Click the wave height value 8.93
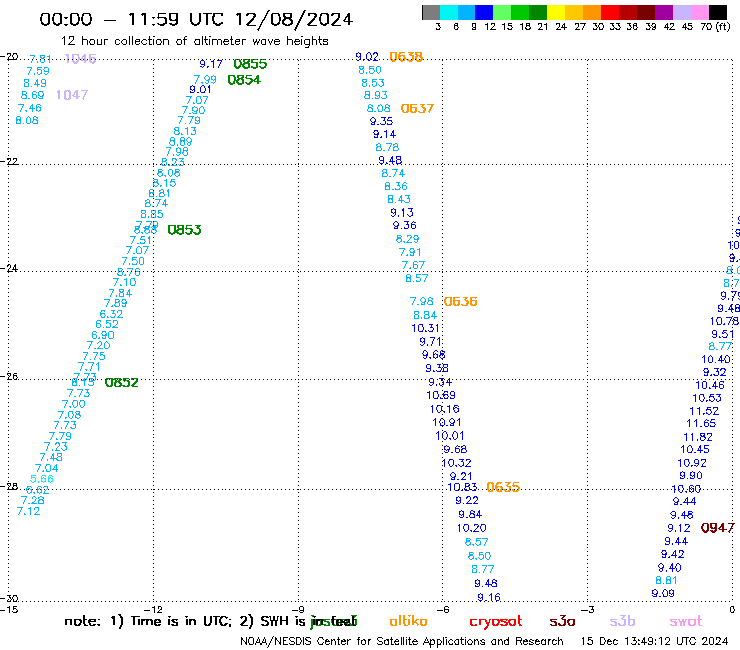 (x=375, y=95)
